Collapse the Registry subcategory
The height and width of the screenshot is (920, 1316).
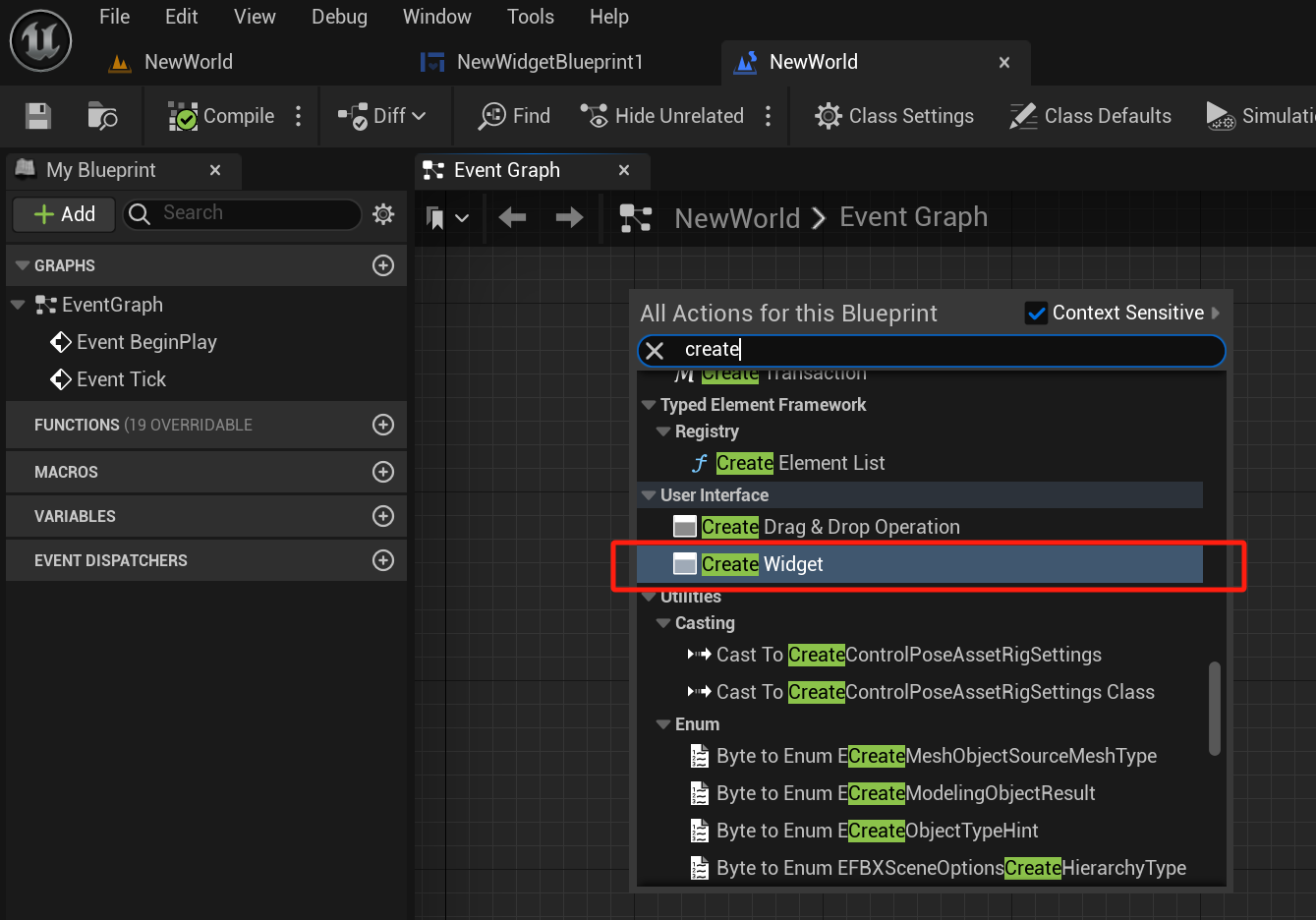click(x=663, y=431)
